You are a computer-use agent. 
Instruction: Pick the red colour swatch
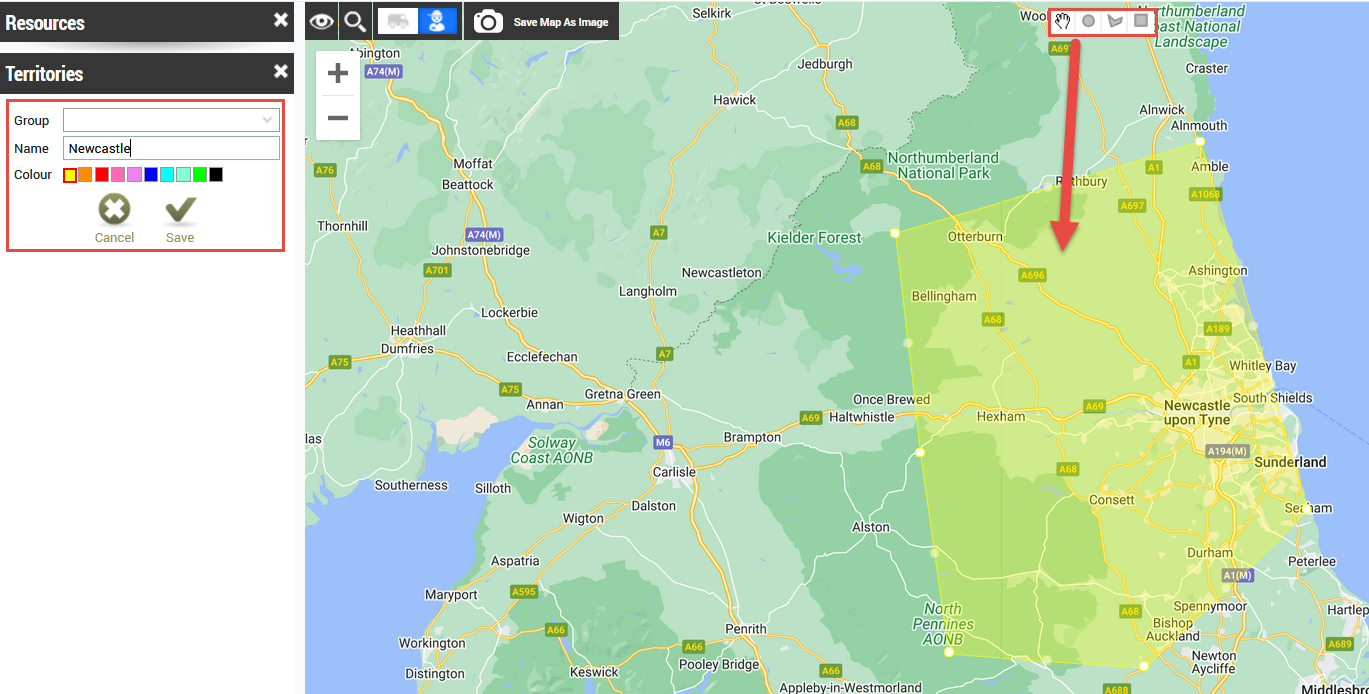tap(102, 175)
